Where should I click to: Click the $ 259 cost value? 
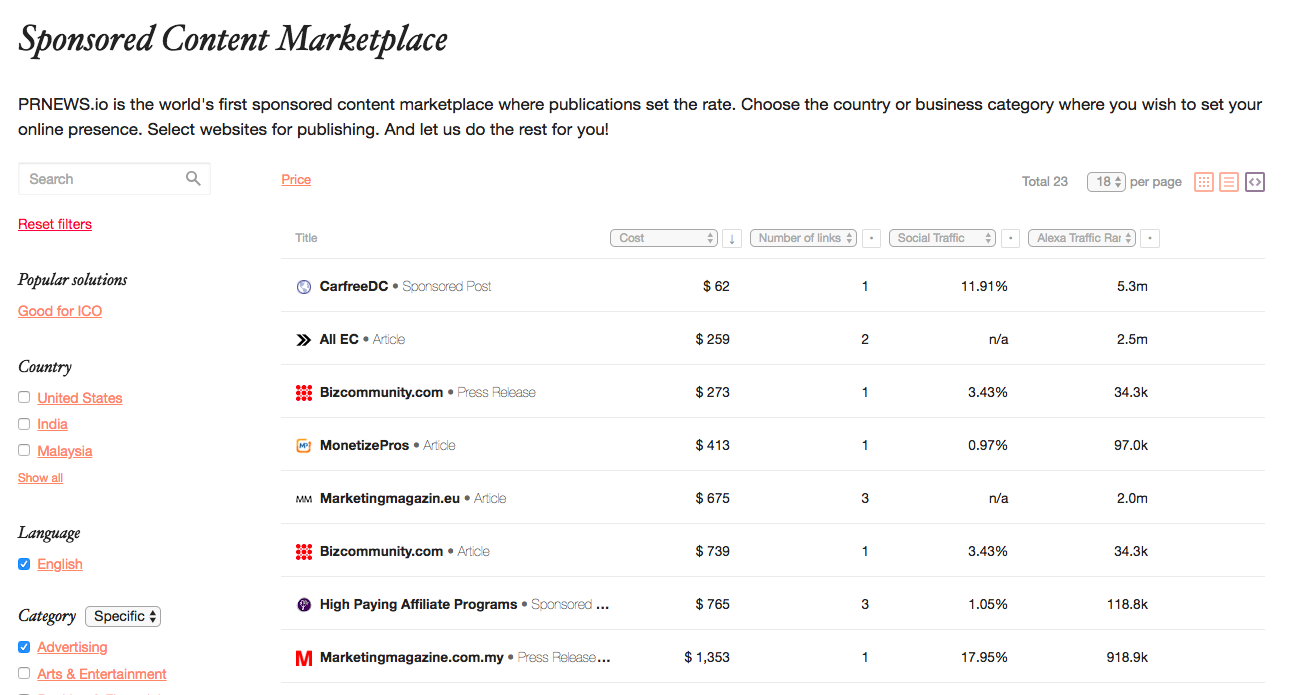click(713, 339)
